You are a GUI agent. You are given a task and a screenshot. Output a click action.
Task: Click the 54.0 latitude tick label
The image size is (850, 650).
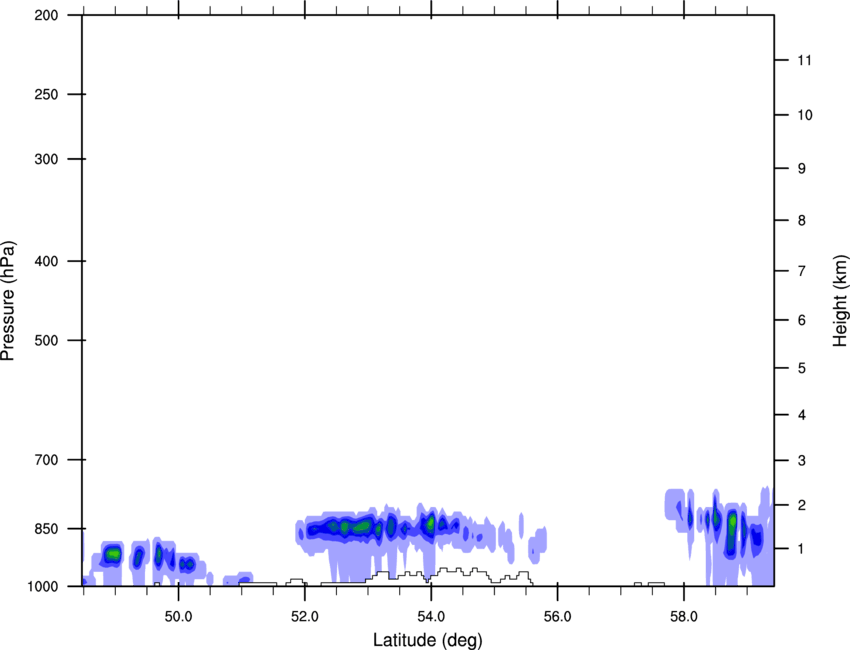coord(431,617)
